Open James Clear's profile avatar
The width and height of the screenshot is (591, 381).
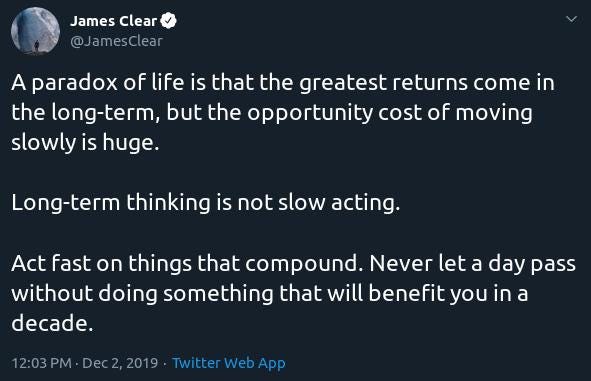point(35,31)
